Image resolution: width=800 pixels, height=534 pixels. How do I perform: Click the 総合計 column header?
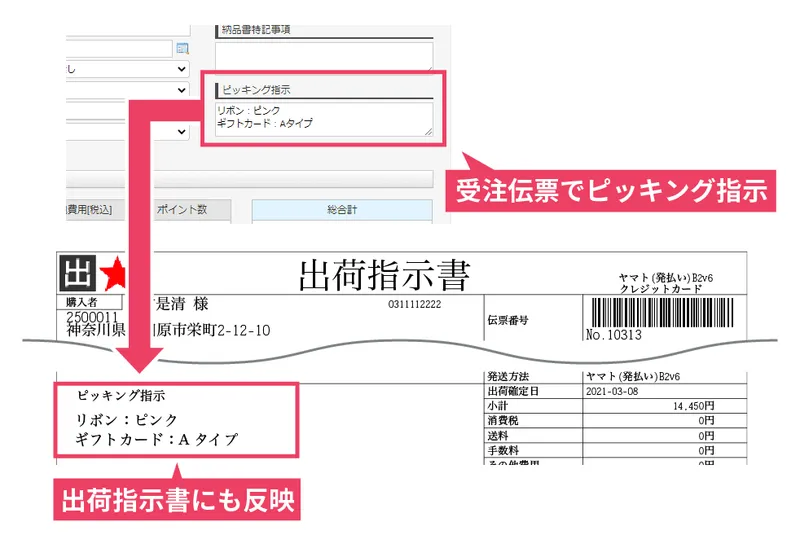pyautogui.click(x=342, y=210)
